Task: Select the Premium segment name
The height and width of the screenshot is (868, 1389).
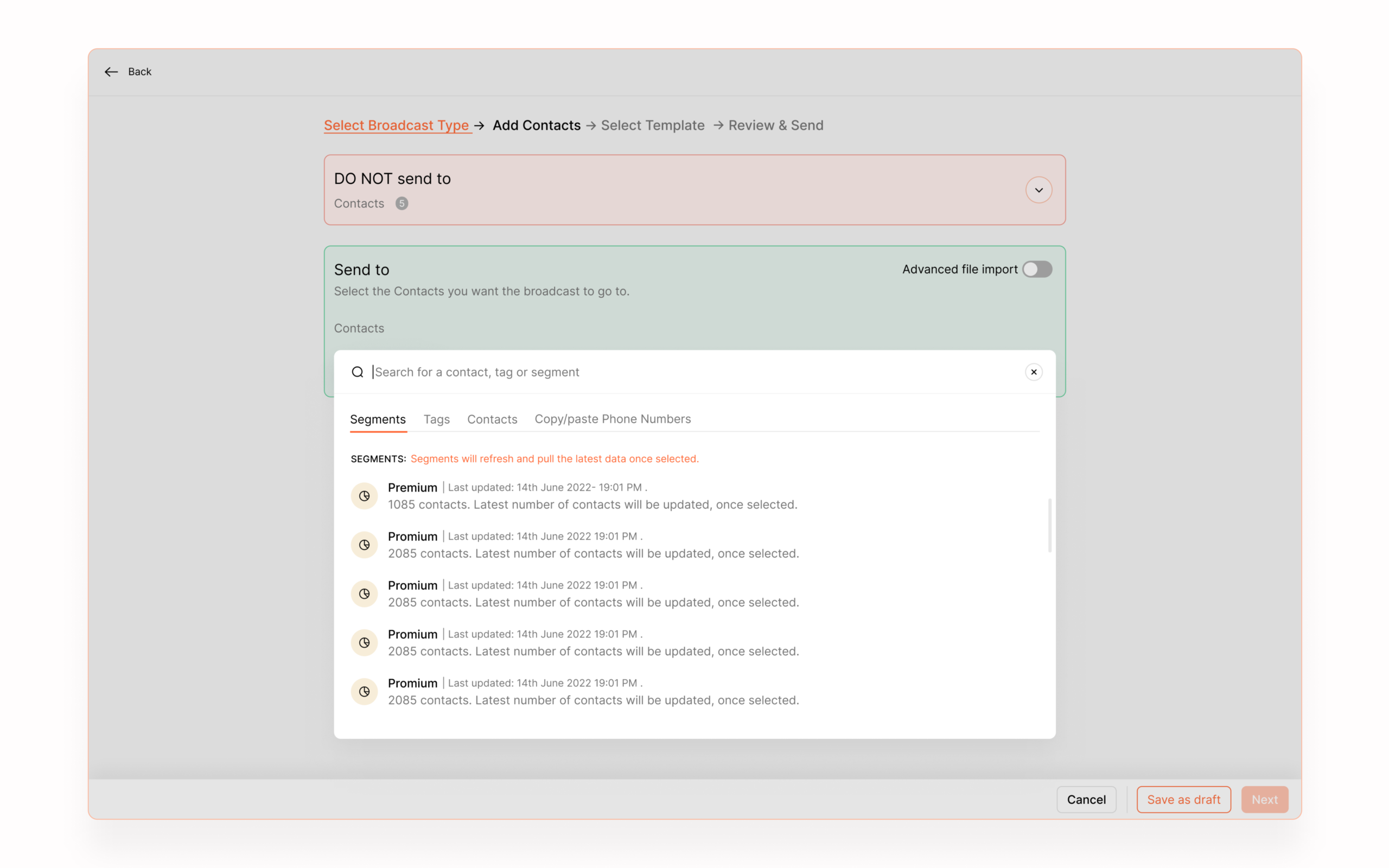Action: coord(412,487)
